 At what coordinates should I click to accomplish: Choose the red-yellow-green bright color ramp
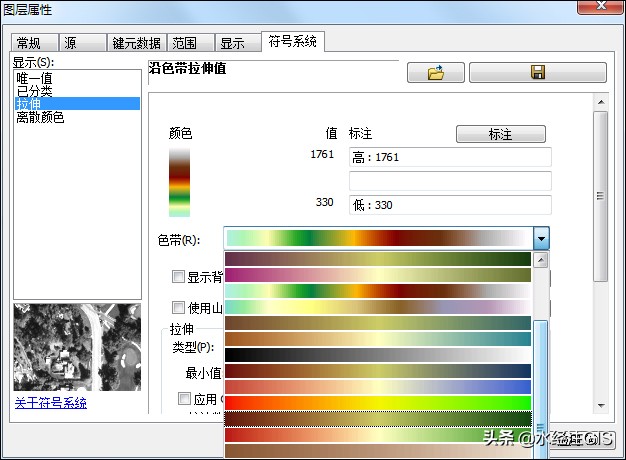point(377,402)
